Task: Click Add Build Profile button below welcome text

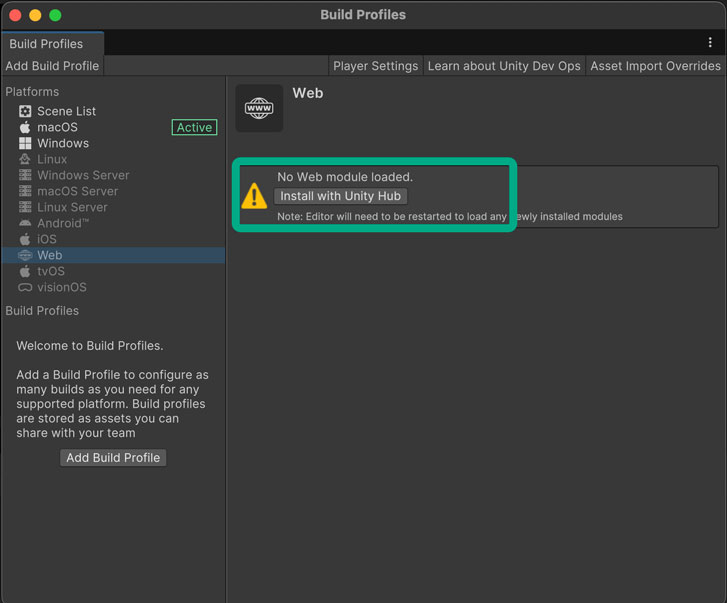Action: (113, 458)
